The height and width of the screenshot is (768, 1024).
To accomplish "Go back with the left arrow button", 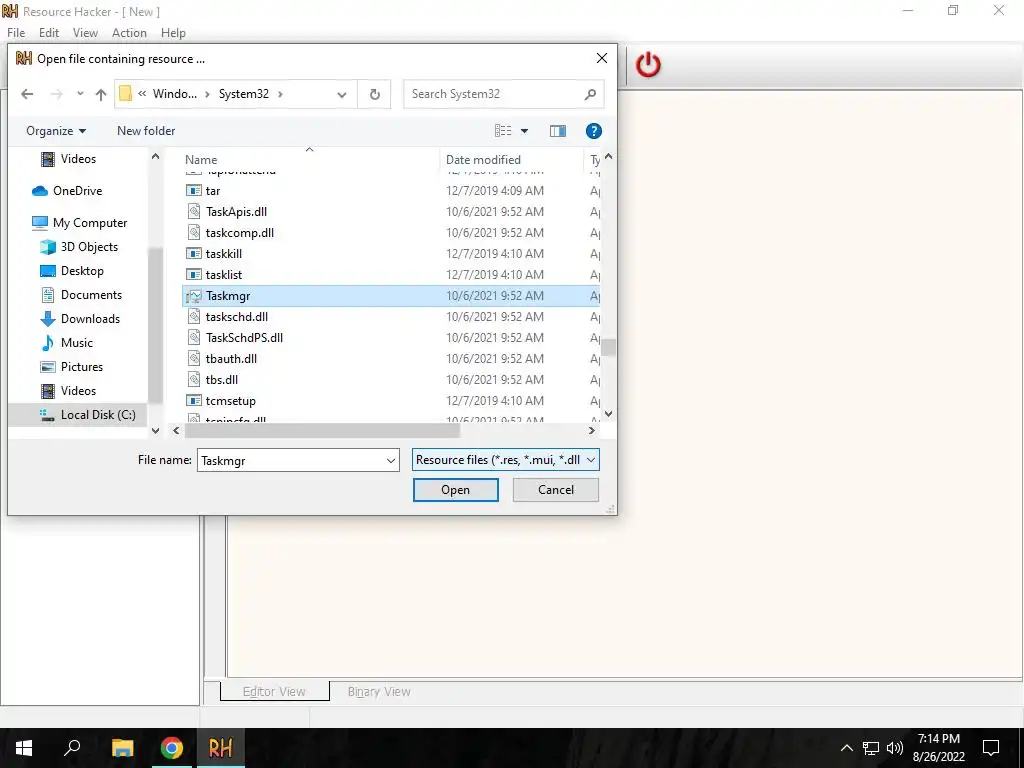I will pos(27,94).
